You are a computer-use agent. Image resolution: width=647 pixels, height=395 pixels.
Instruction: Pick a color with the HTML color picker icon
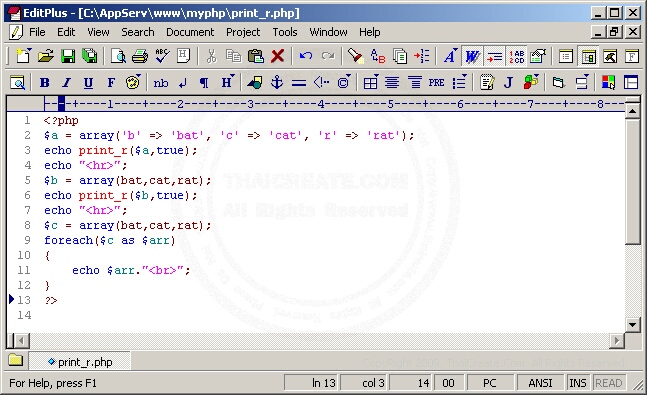tap(608, 83)
